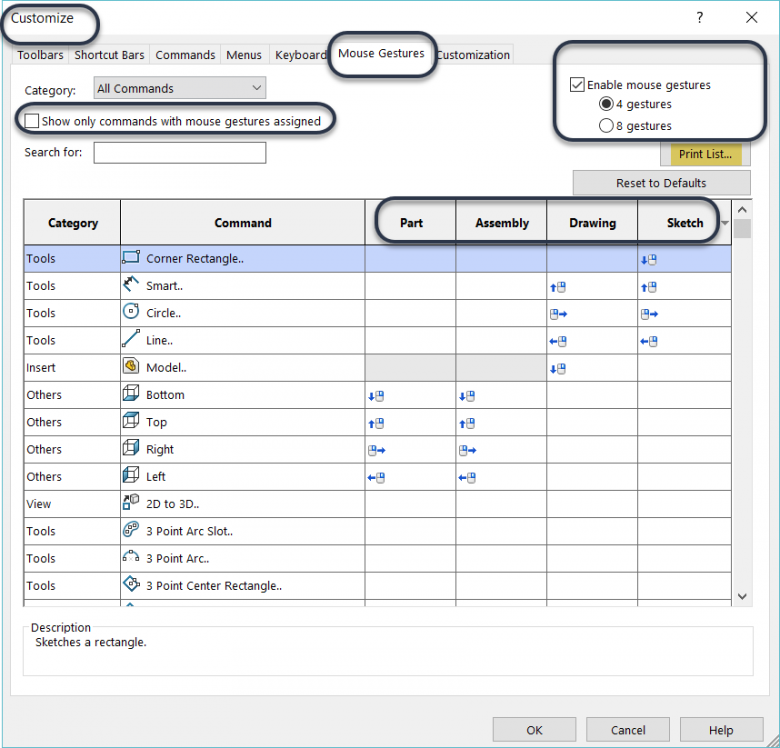Click Left's Assembly left-gesture icon
The image size is (780, 748).
coord(467,477)
